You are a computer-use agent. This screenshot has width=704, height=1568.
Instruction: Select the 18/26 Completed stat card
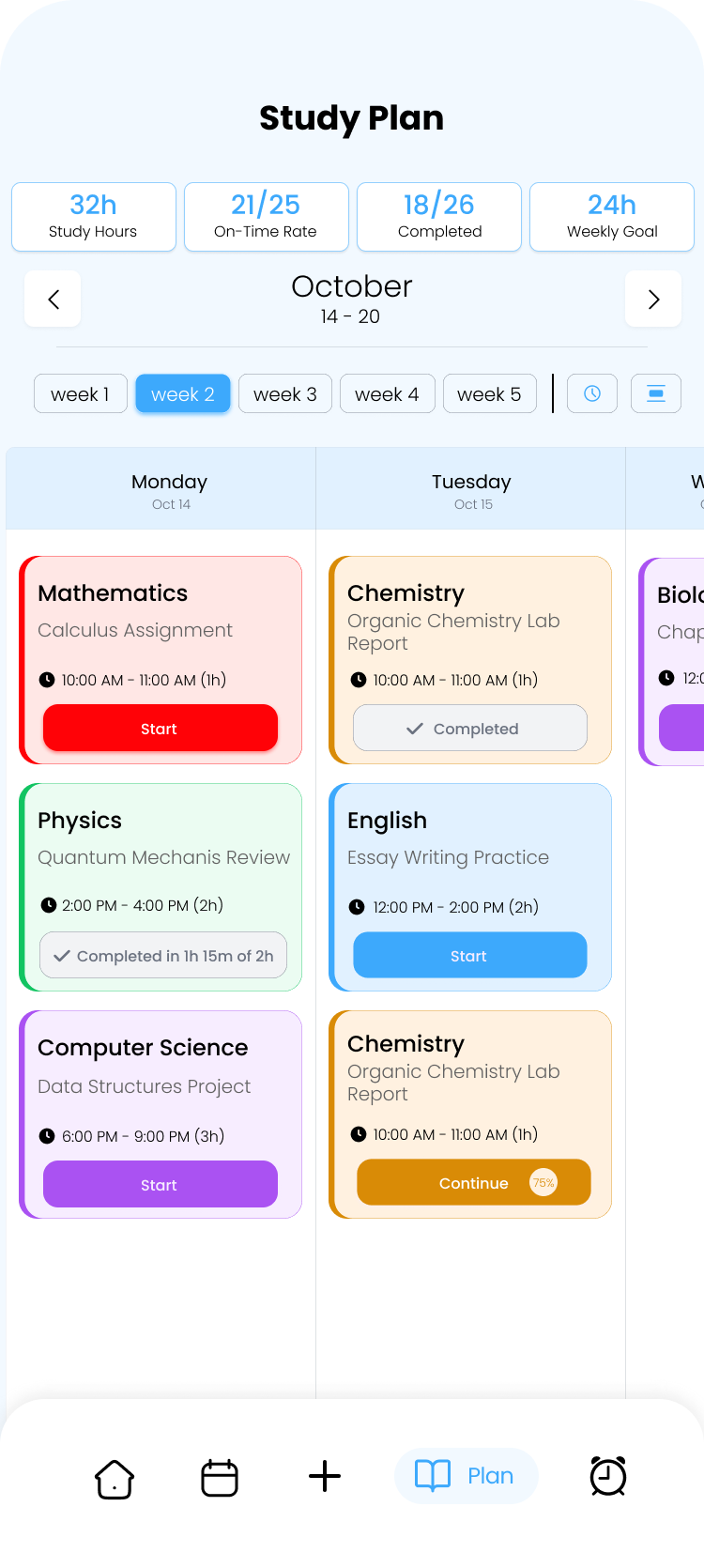438,217
